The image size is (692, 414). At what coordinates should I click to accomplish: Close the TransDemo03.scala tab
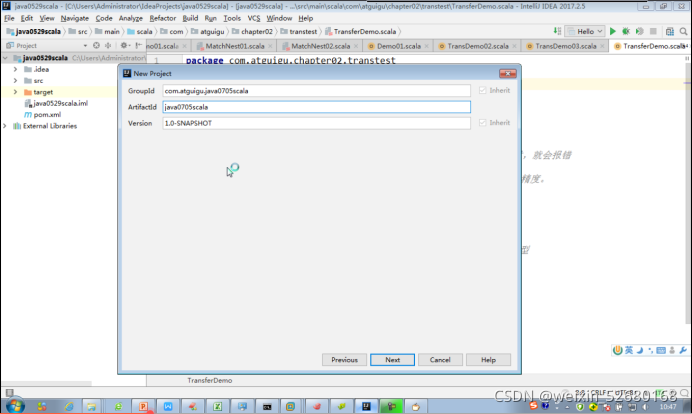tap(602, 46)
